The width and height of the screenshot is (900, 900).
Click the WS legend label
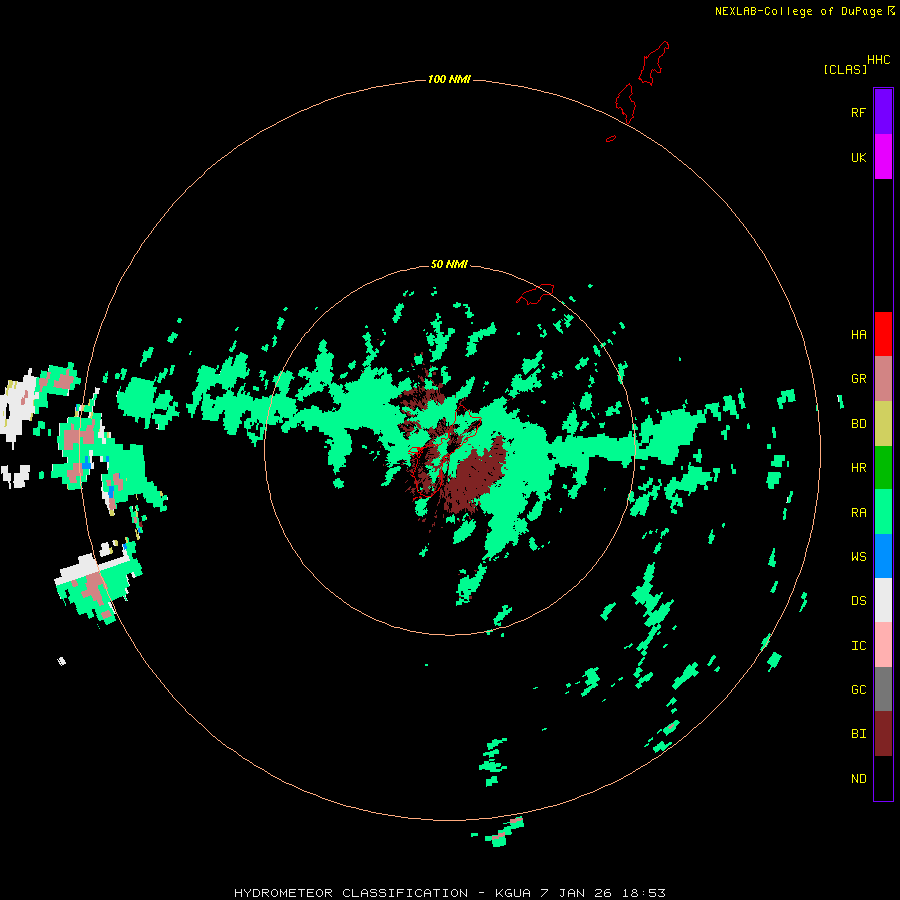click(858, 557)
